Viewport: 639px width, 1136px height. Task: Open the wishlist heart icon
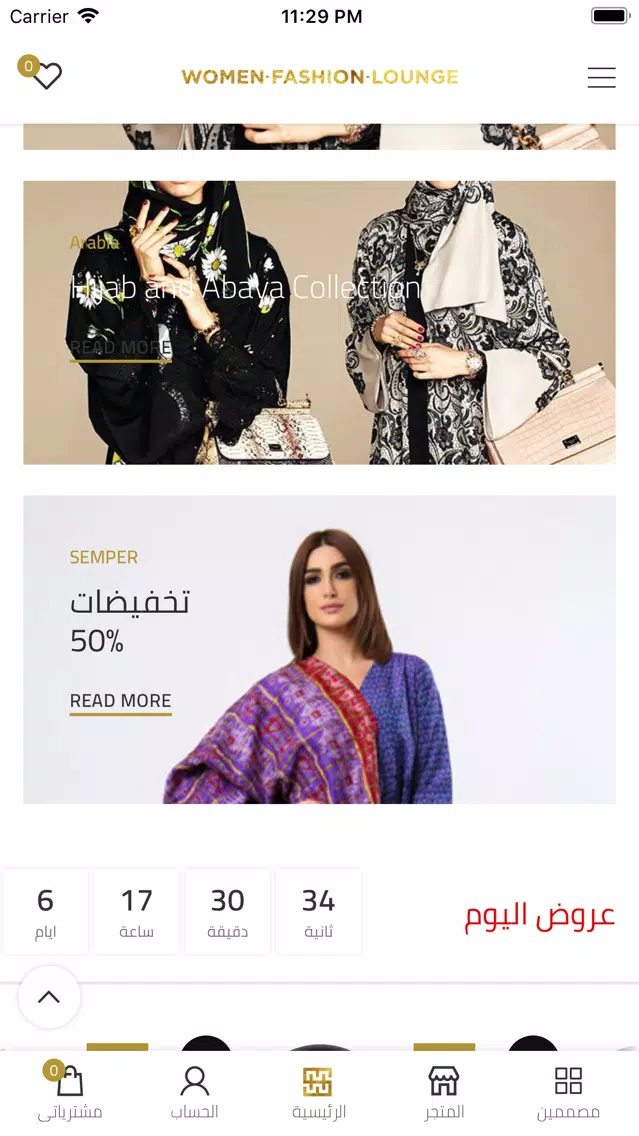coord(48,77)
